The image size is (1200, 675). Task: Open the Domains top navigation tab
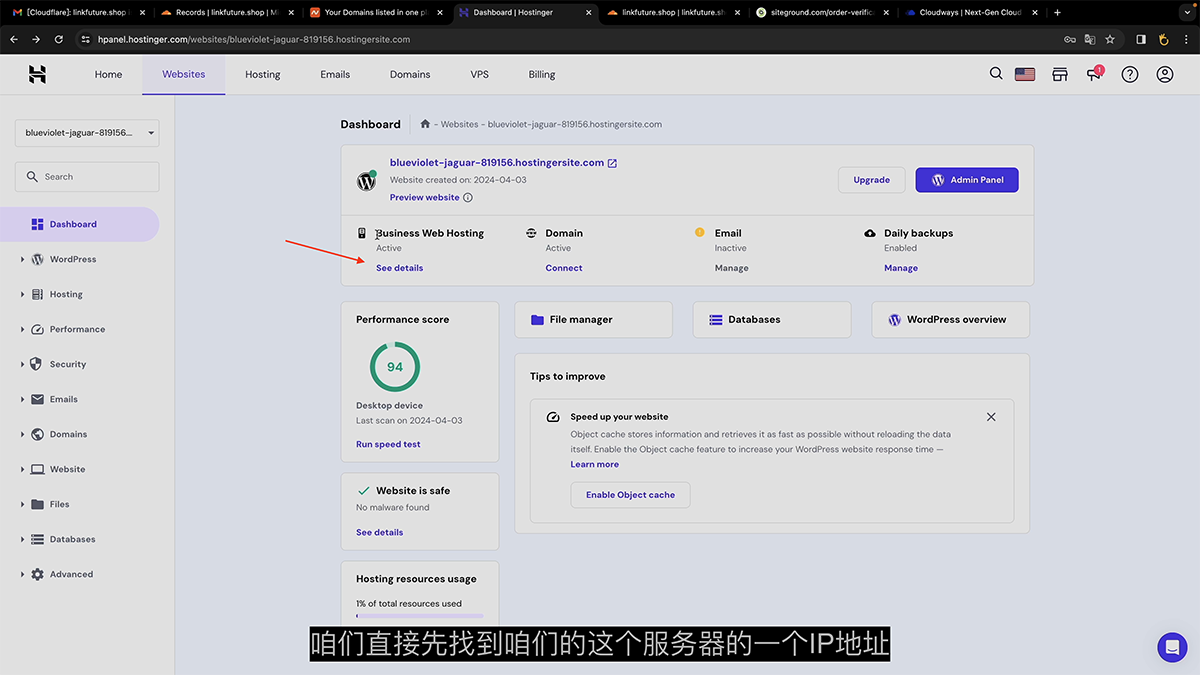(x=410, y=74)
